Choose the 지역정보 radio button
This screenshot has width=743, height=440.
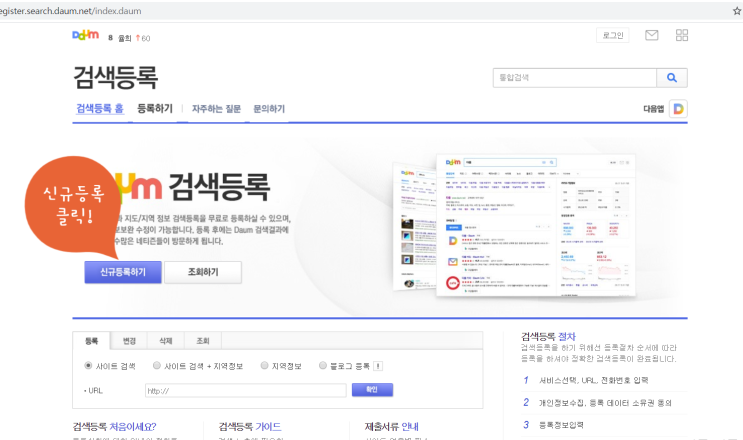coord(264,366)
